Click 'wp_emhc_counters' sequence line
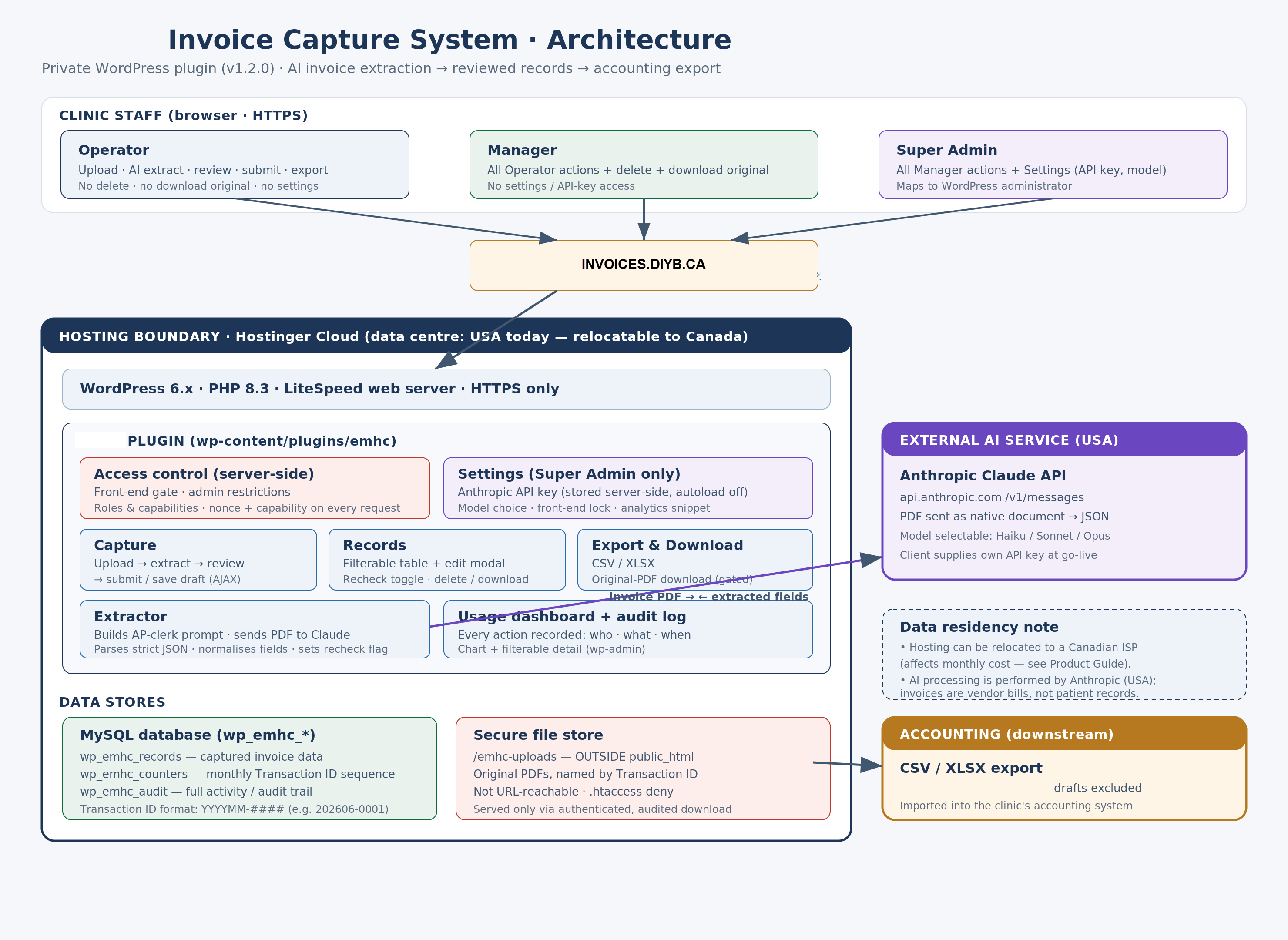Viewport: 1288px width, 940px height. click(237, 775)
